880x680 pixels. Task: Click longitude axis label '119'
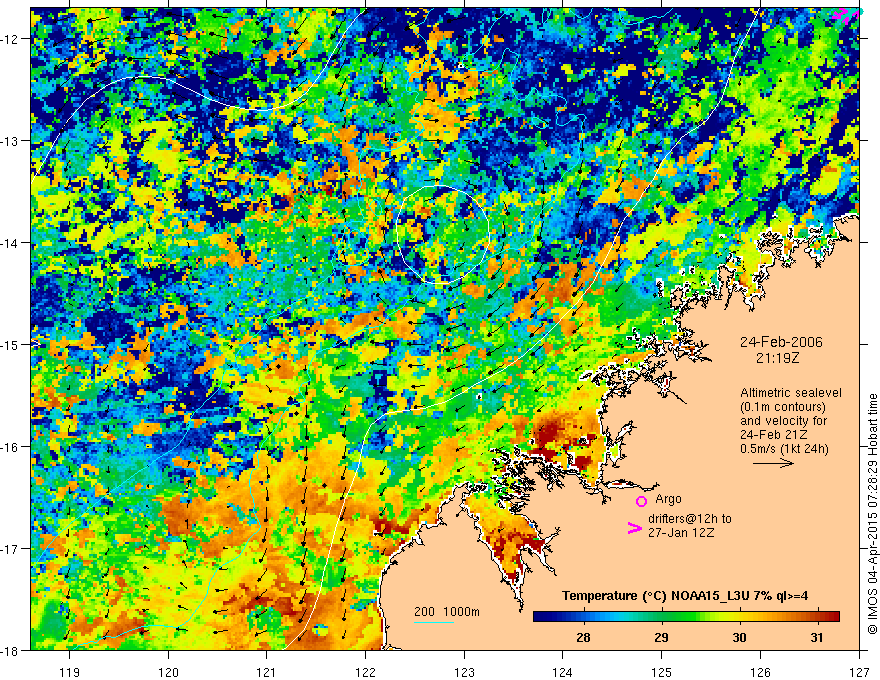[69, 673]
